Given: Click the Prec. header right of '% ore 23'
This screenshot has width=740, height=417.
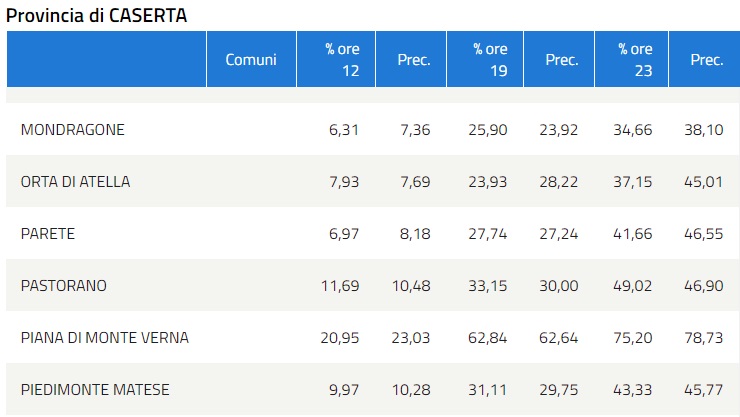Looking at the screenshot, I should [x=706, y=60].
